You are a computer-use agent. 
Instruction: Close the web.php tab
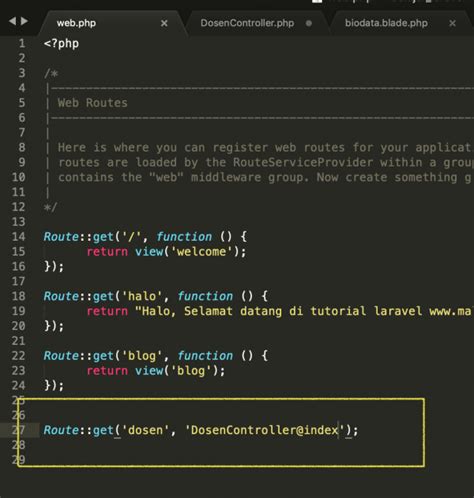[164, 23]
